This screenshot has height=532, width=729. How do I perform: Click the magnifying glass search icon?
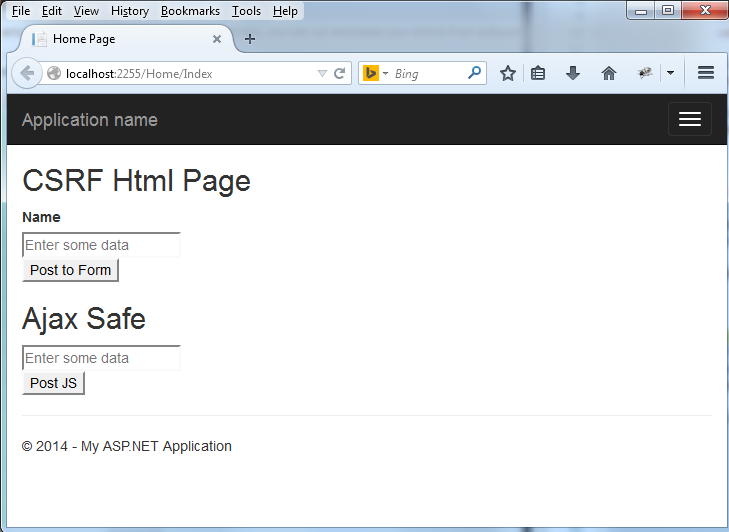[474, 73]
